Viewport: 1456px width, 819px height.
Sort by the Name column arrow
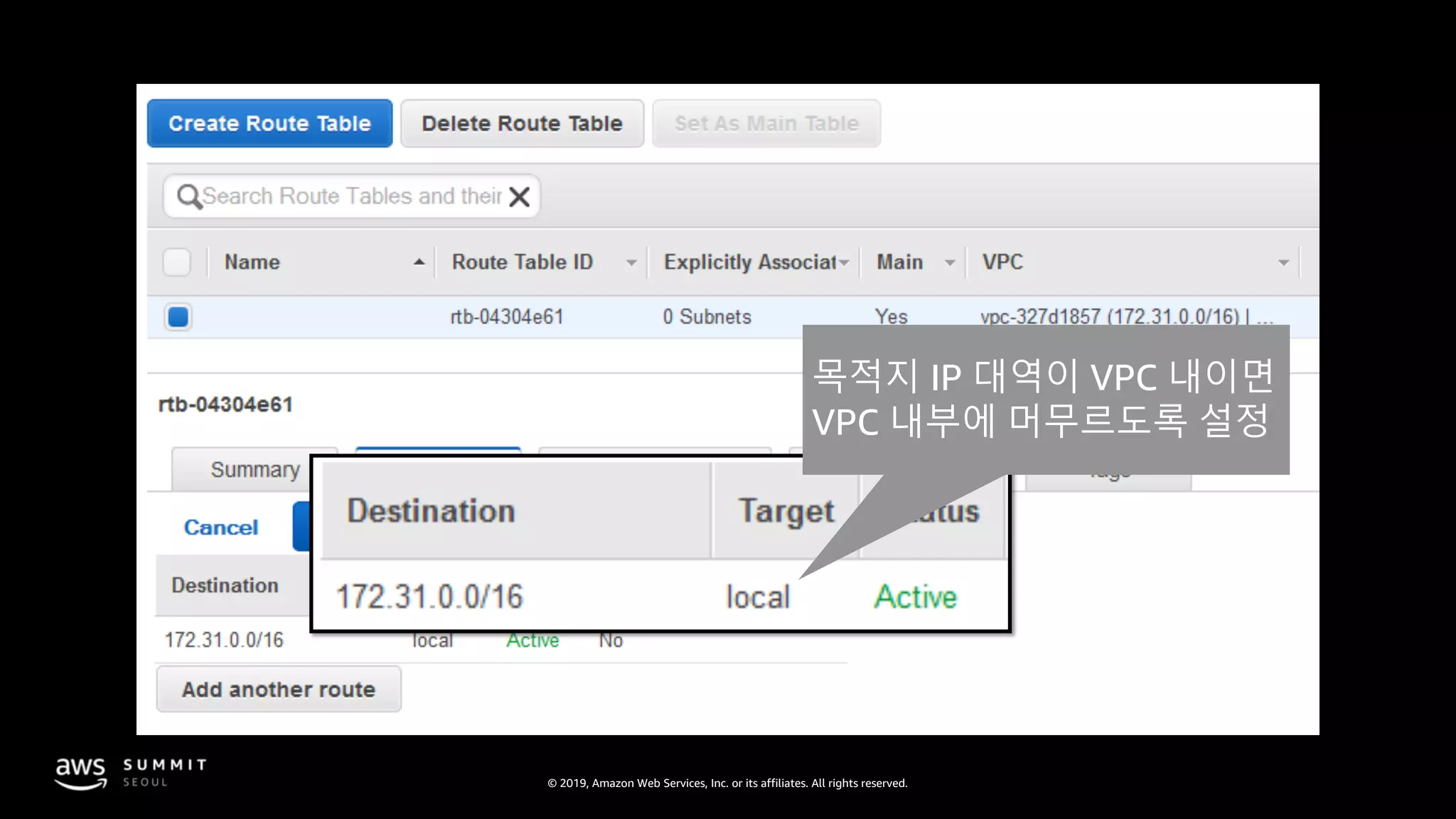419,262
